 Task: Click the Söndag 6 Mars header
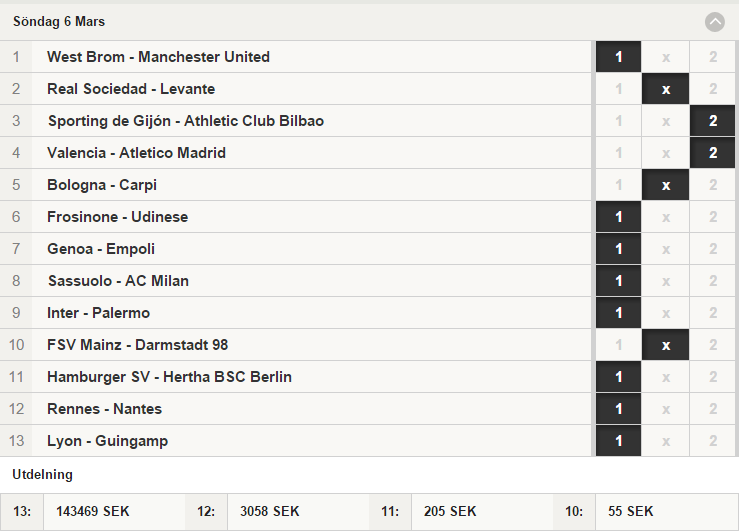coord(370,22)
